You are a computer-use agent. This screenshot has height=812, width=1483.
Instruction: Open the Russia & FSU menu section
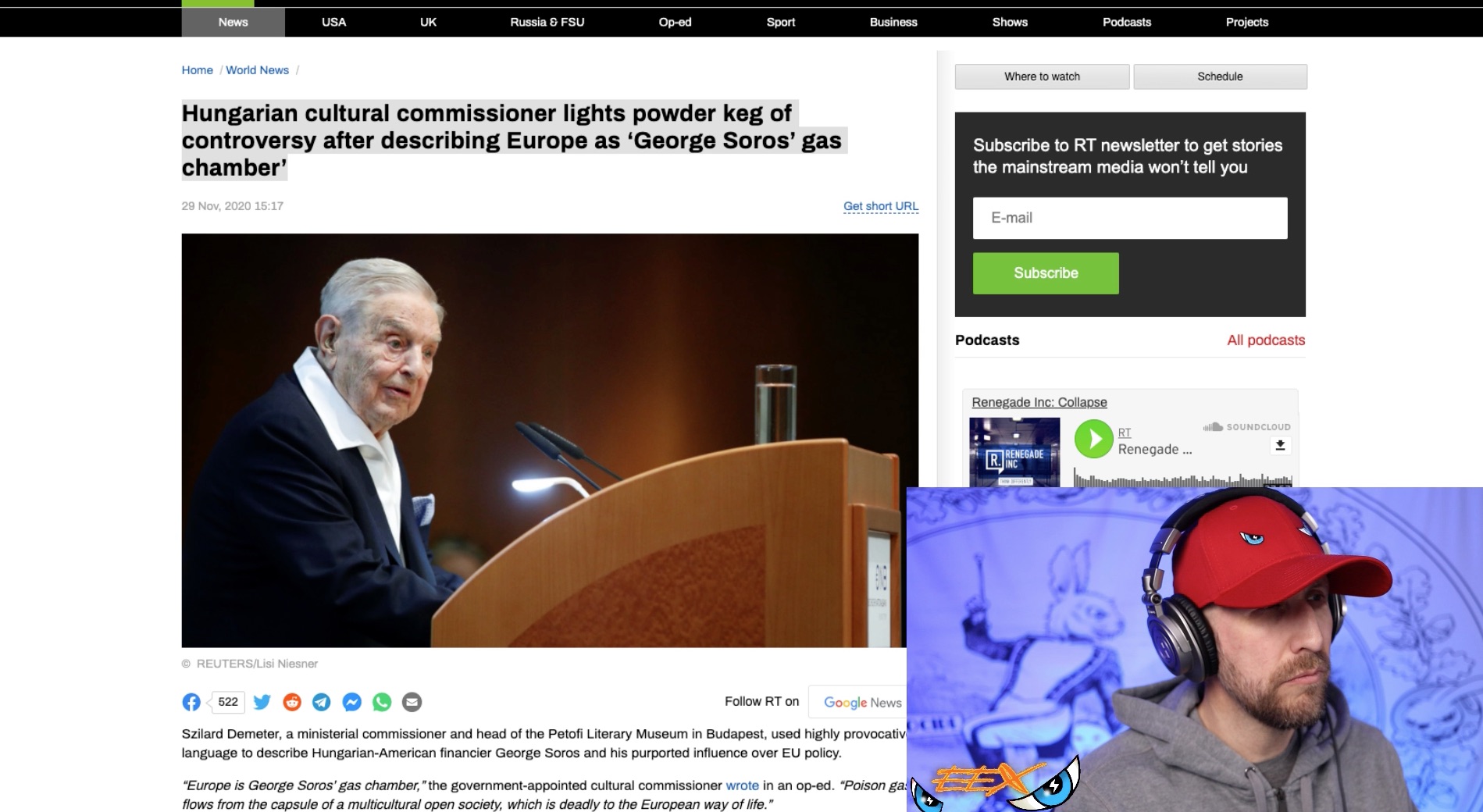(x=547, y=22)
